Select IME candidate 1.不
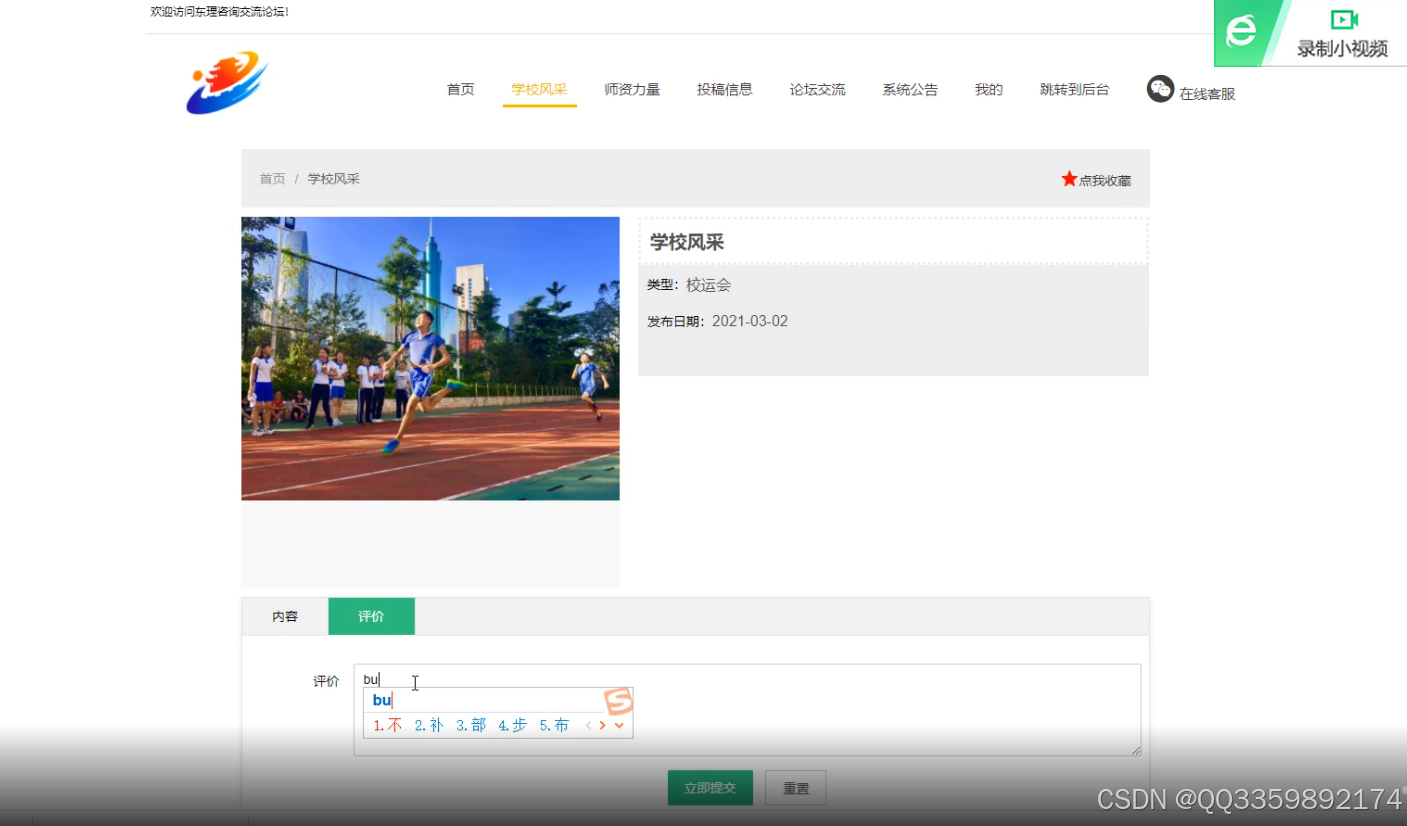This screenshot has width=1407, height=826. coord(388,726)
